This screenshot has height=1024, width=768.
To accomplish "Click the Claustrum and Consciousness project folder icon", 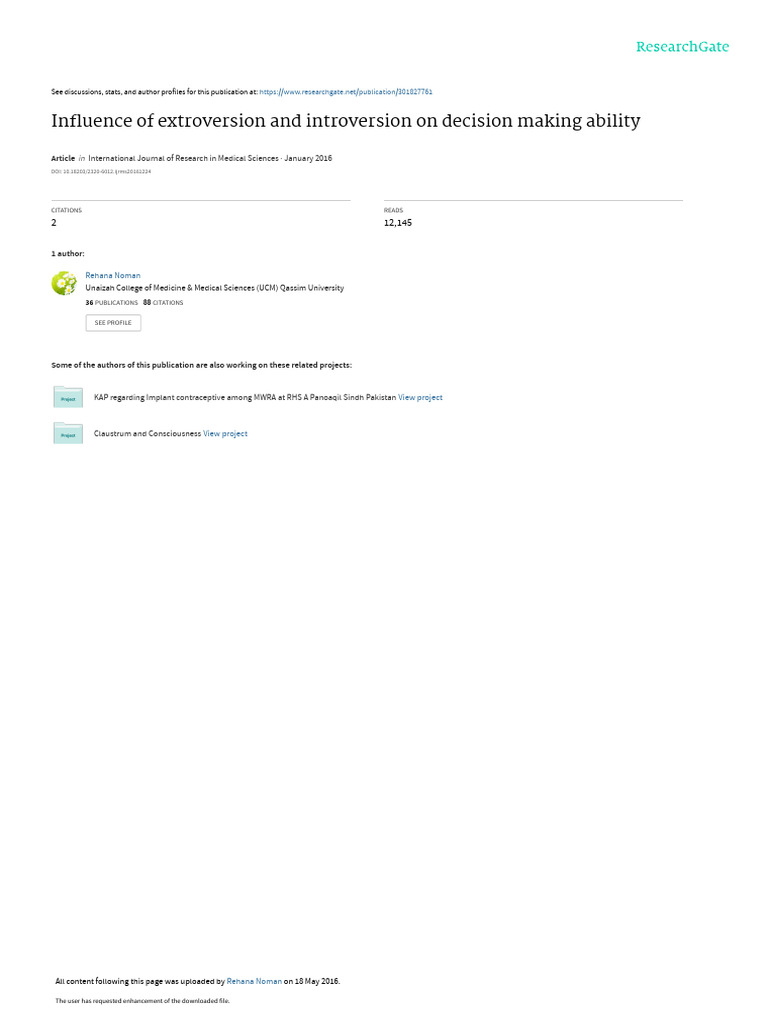I will click(x=68, y=433).
